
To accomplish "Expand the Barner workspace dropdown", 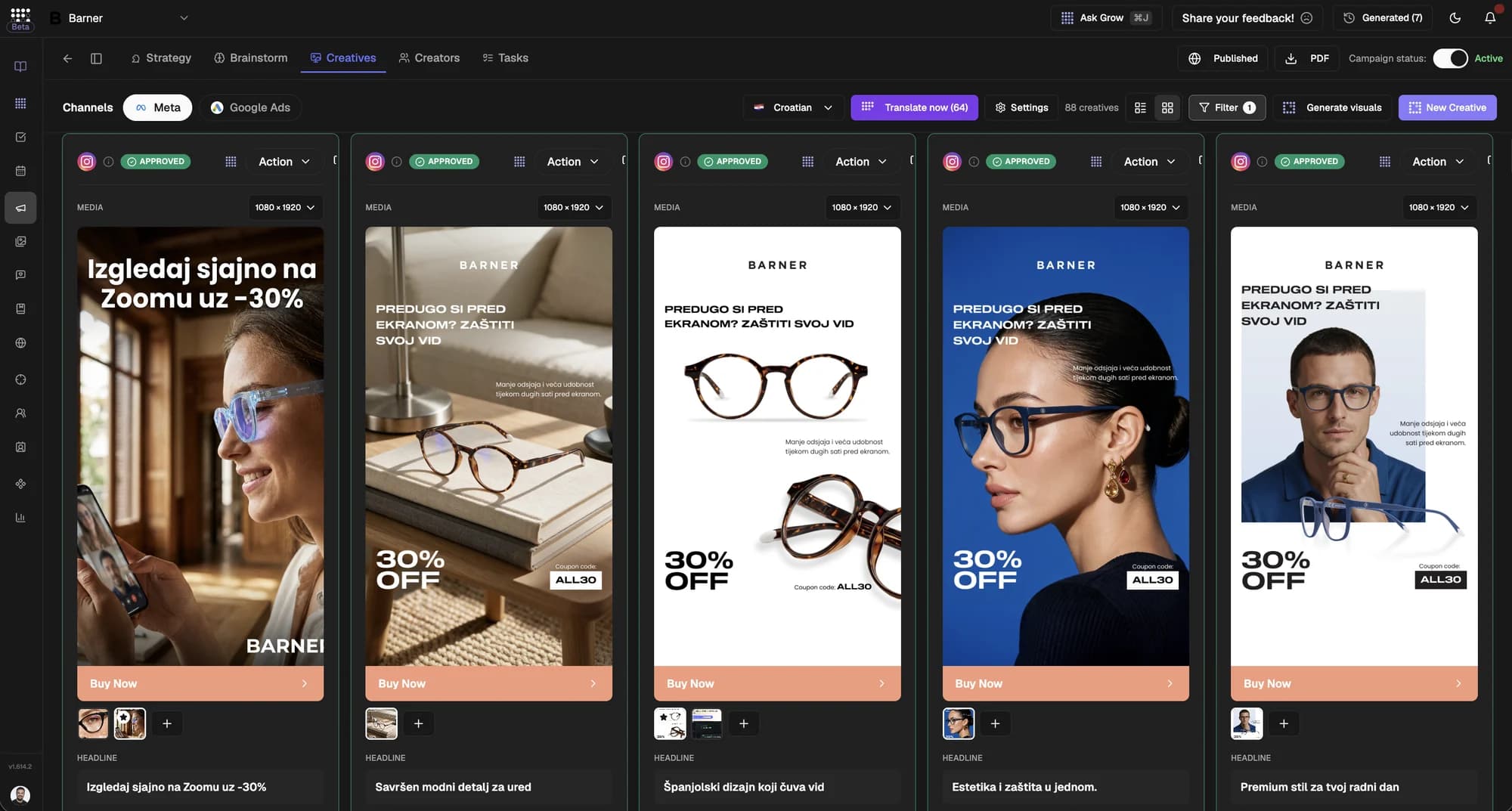I will [x=121, y=17].
